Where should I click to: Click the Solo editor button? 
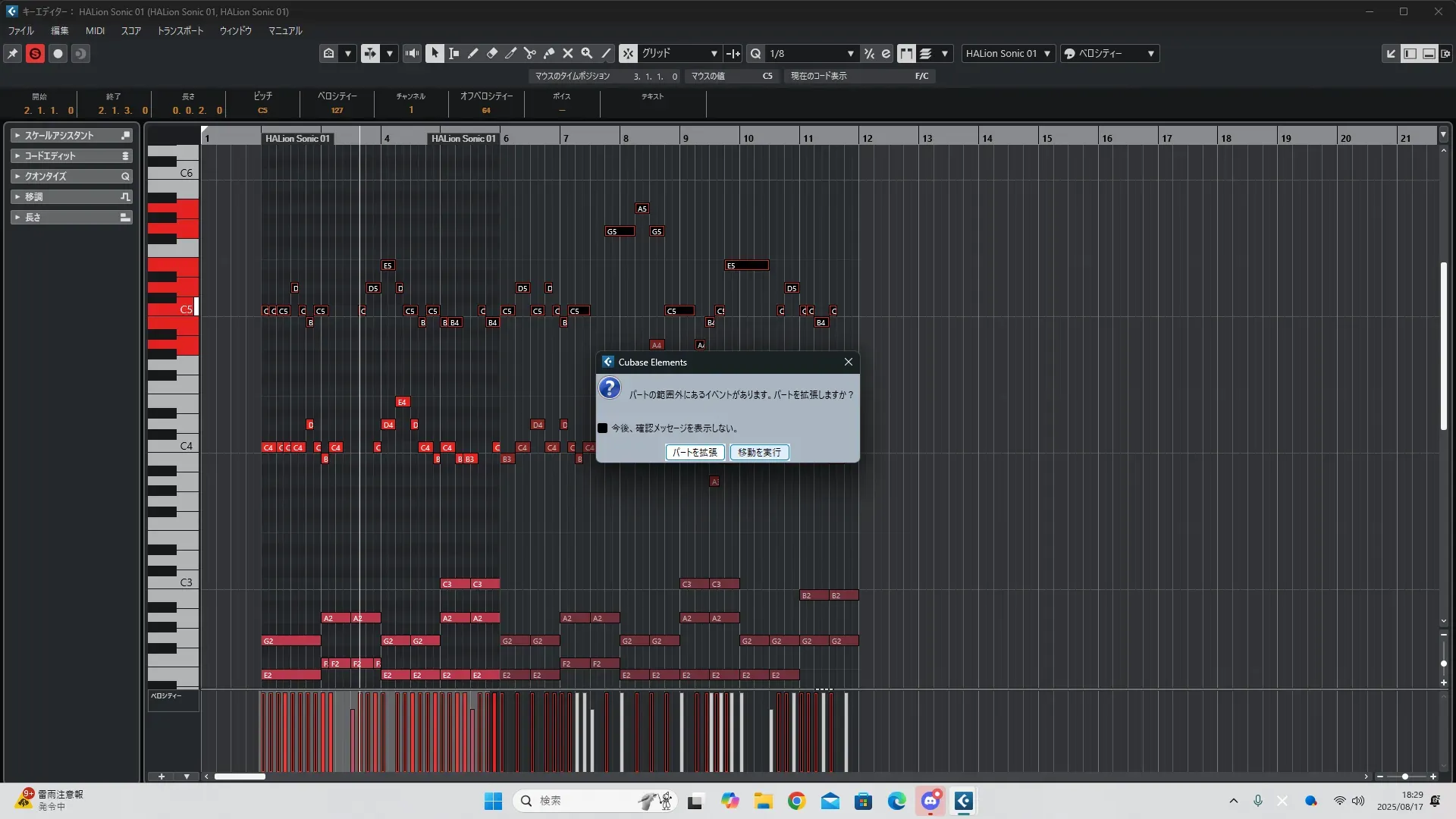point(35,53)
